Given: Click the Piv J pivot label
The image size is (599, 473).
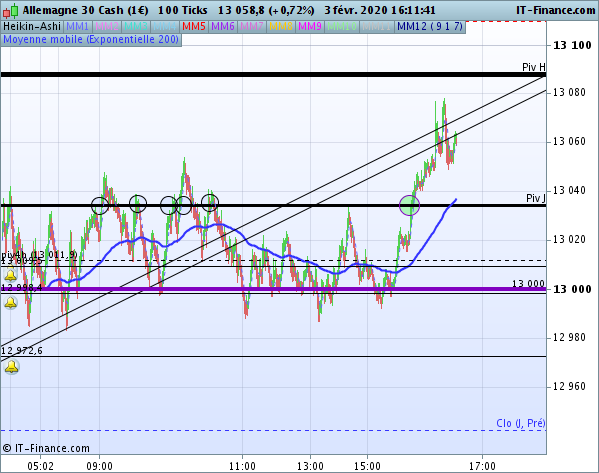Looking at the screenshot, I should pos(536,198).
